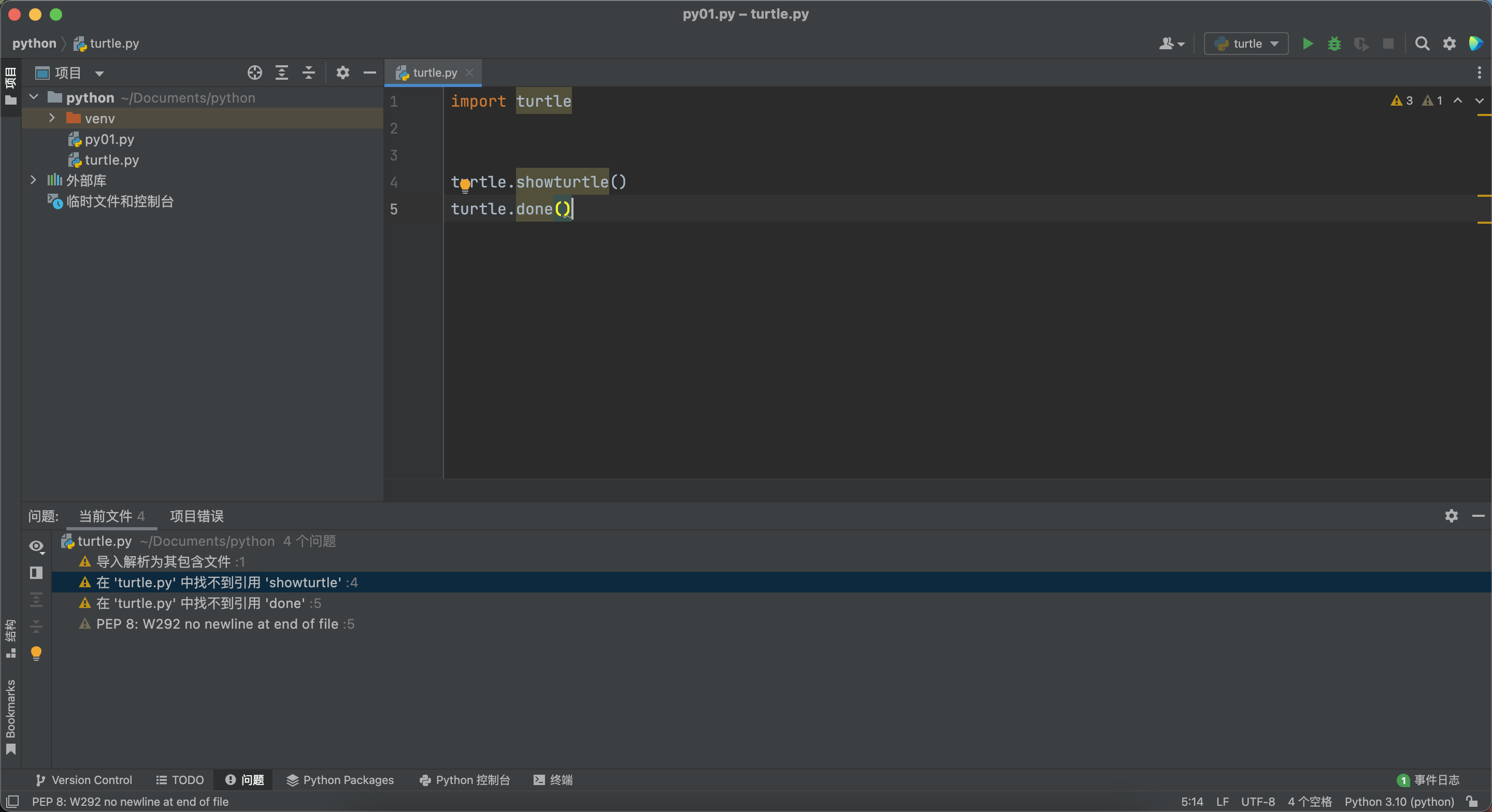1492x812 pixels.
Task: Open 终端 terminal tool window
Action: [553, 779]
